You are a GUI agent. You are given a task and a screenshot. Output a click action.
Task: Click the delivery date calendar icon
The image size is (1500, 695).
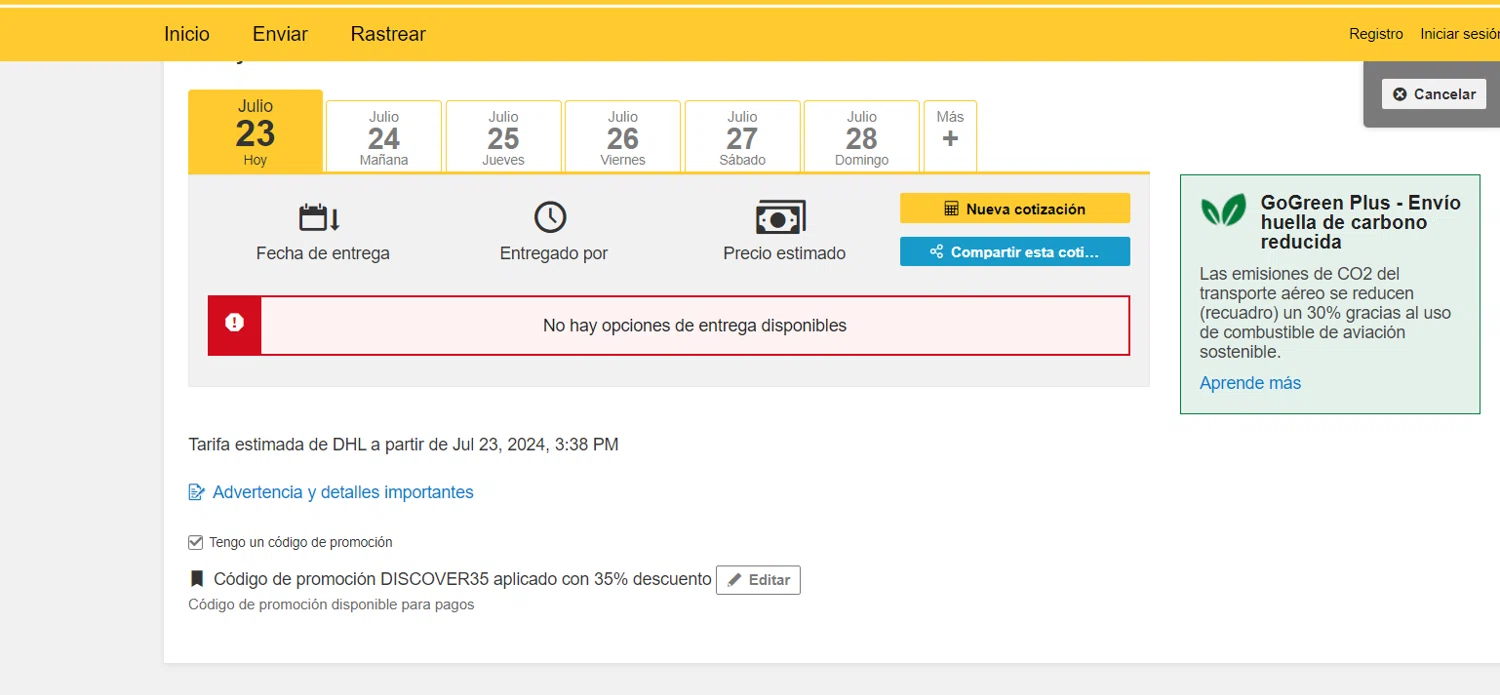tap(320, 217)
